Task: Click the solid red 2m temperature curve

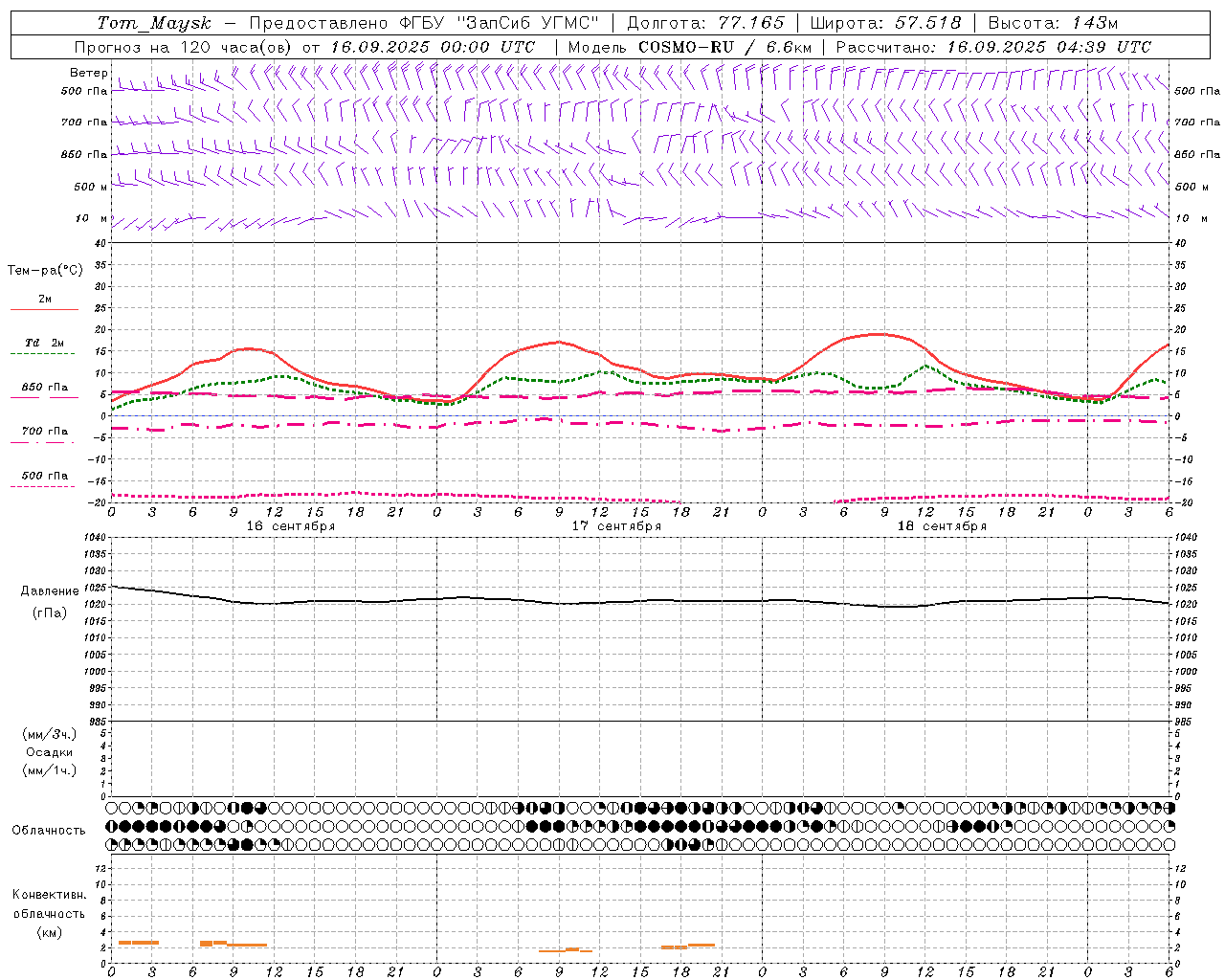Action: 558,343
